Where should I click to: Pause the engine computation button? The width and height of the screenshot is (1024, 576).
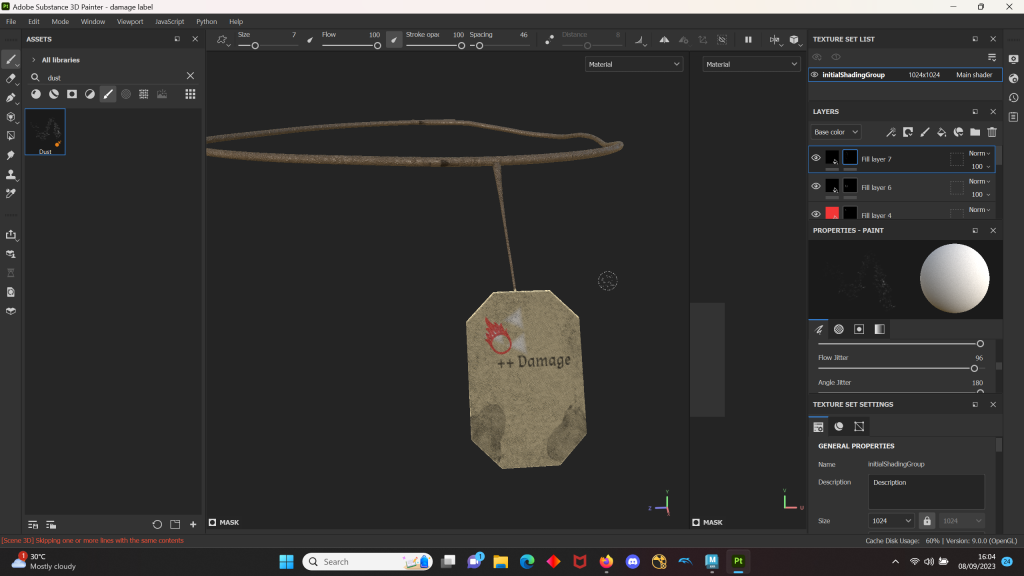tap(748, 40)
